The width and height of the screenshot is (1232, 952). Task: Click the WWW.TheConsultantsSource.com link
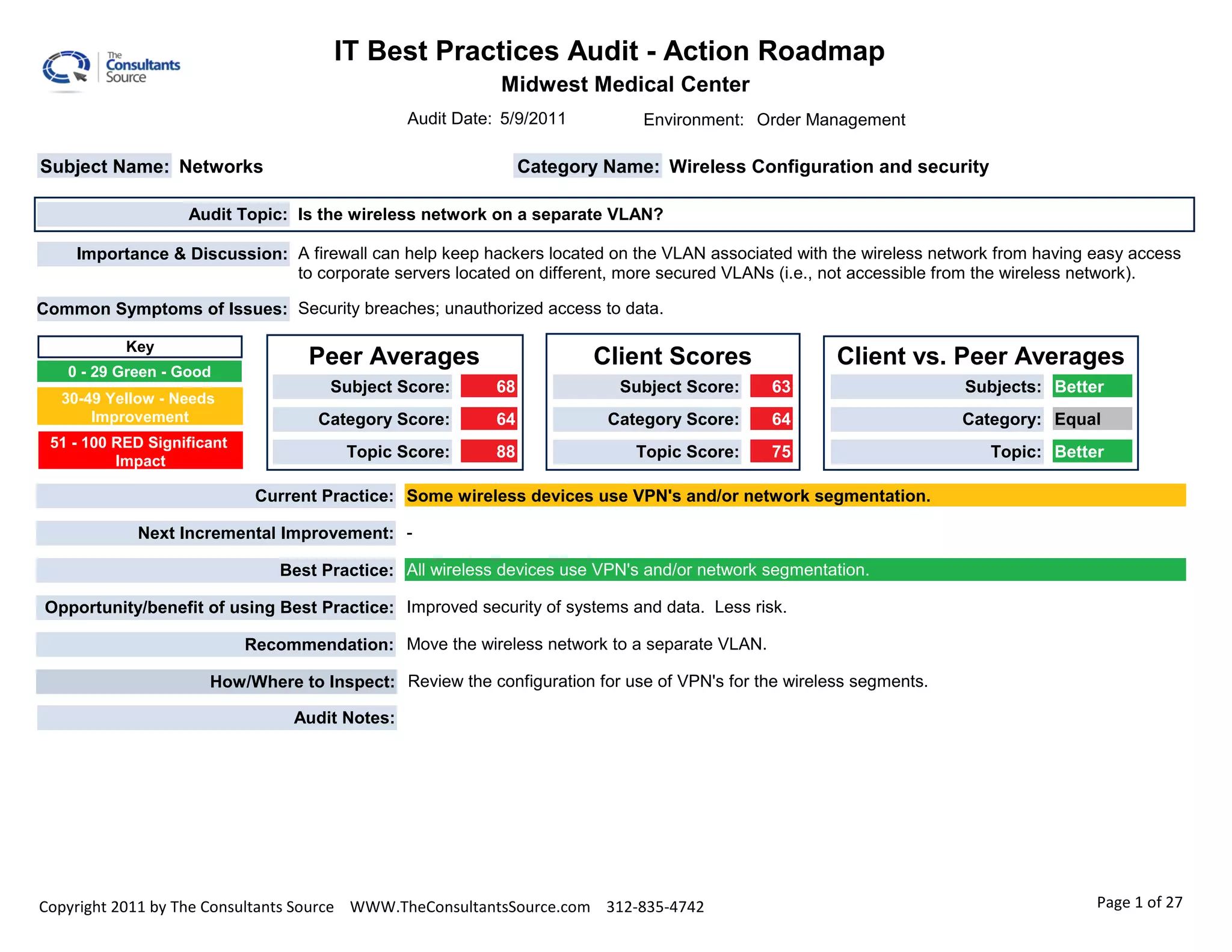point(470,907)
